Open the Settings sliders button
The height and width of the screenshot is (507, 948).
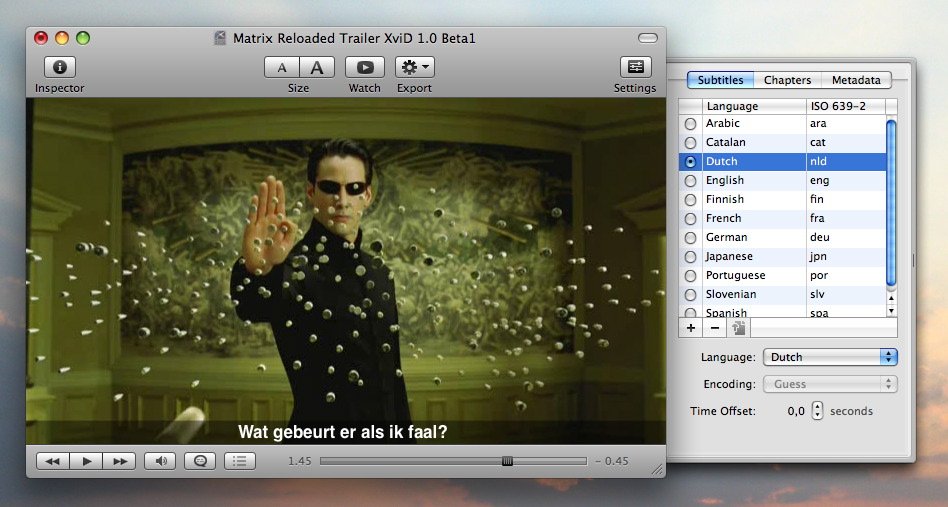click(x=635, y=67)
